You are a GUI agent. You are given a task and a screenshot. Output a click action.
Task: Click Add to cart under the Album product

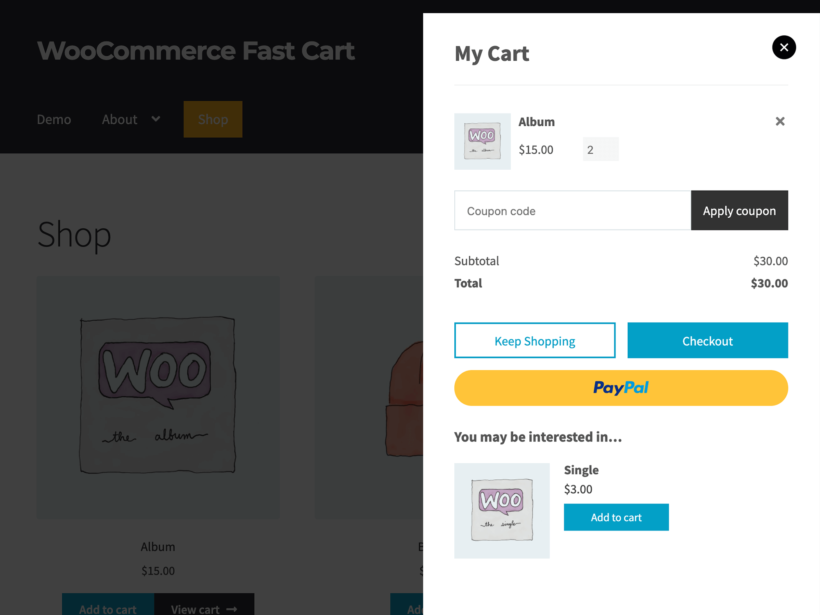click(107, 606)
